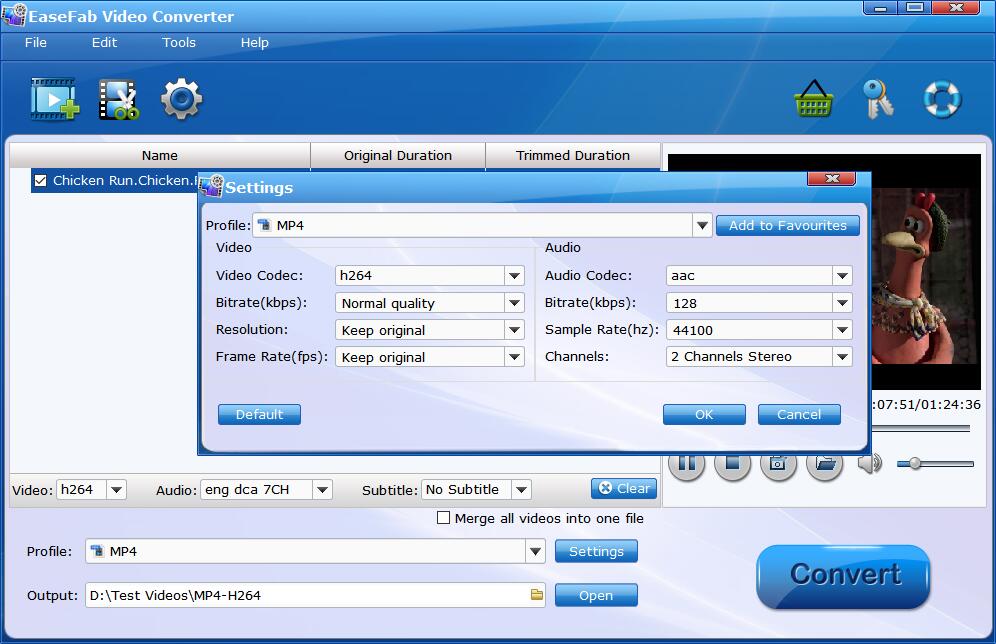This screenshot has width=996, height=644.
Task: Click the Trimmed Duration column header
Action: pyautogui.click(x=573, y=156)
